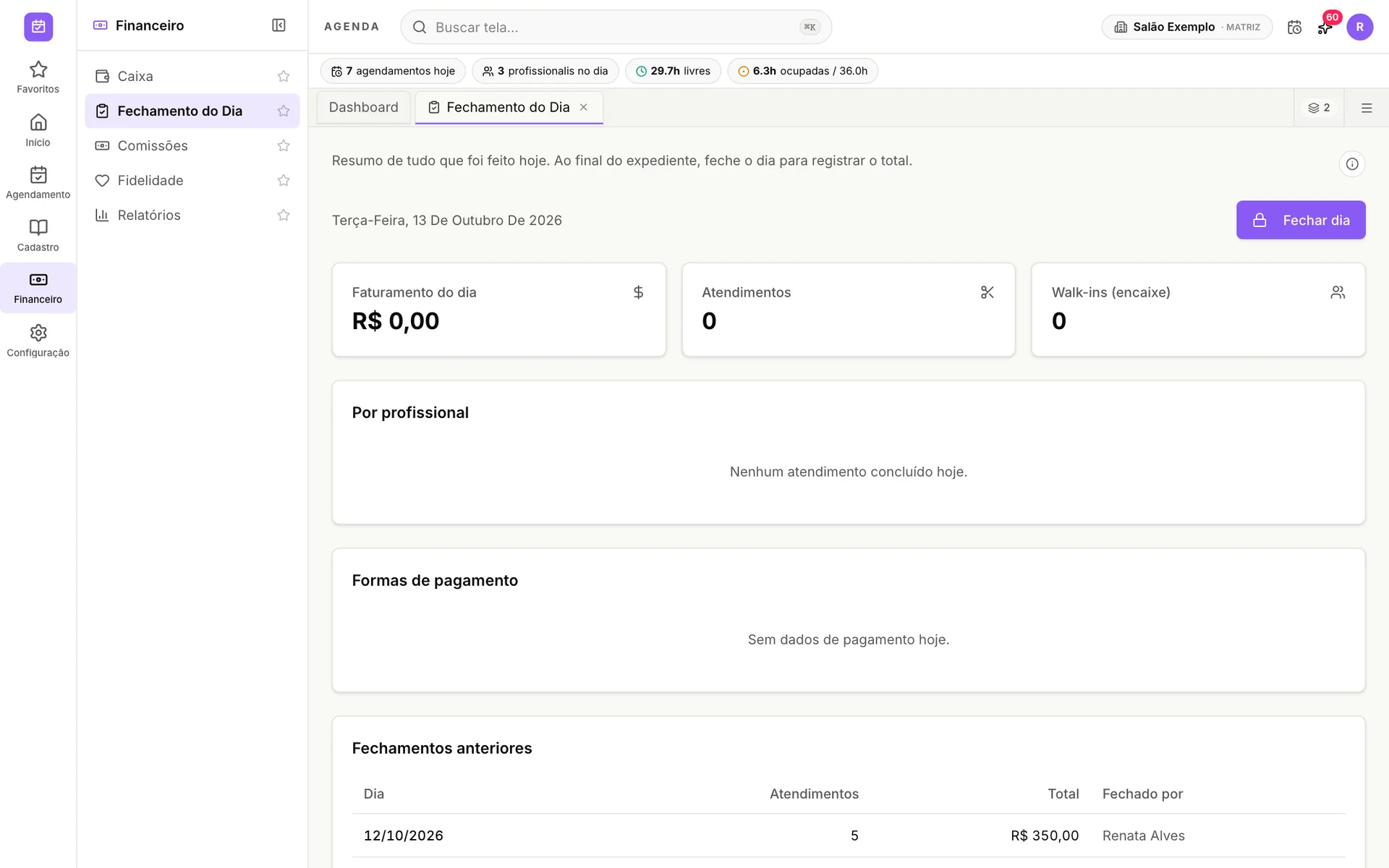Click the Atendimentos column header
The height and width of the screenshot is (868, 1389).
point(814,793)
